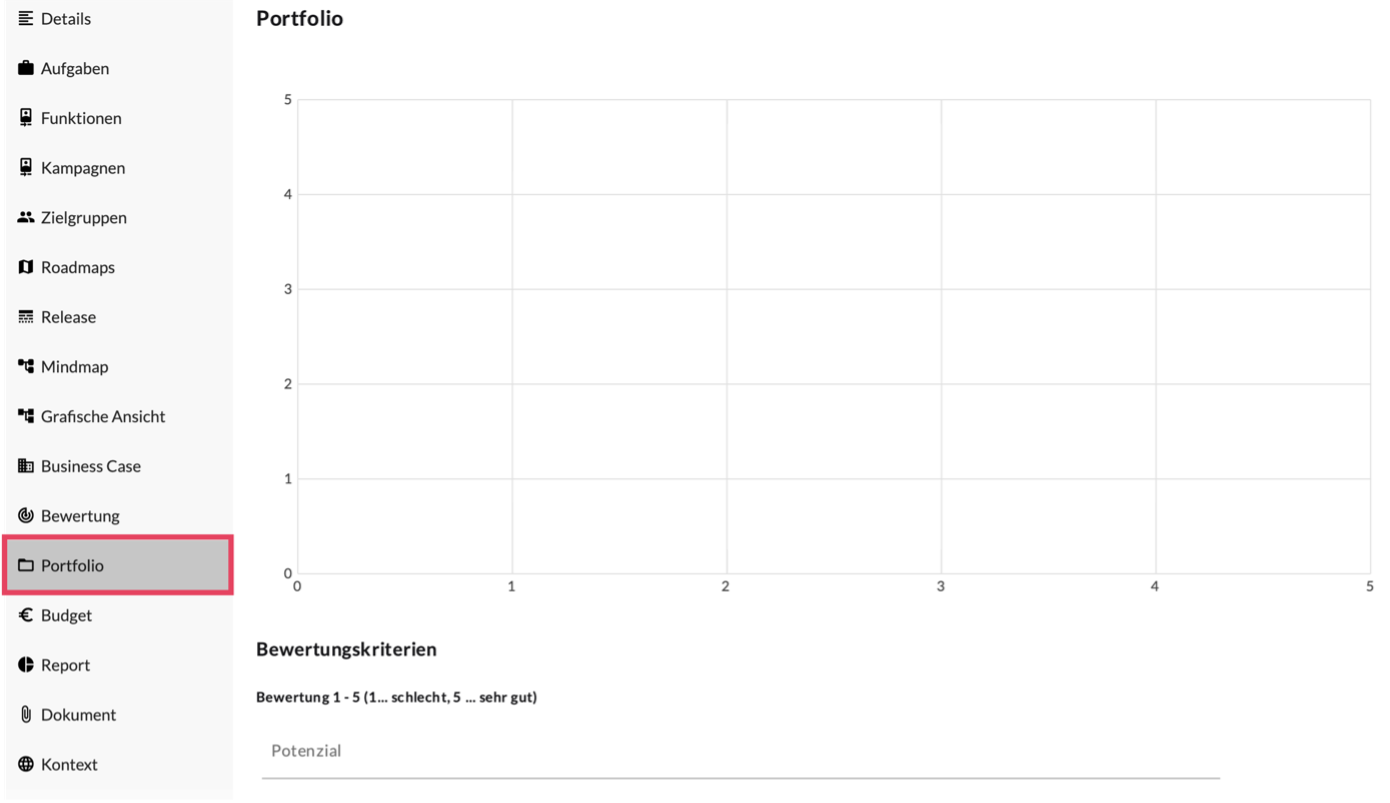The width and height of the screenshot is (1390, 803).
Task: Click the Bewertungskriterien heading
Action: pyautogui.click(x=346, y=649)
